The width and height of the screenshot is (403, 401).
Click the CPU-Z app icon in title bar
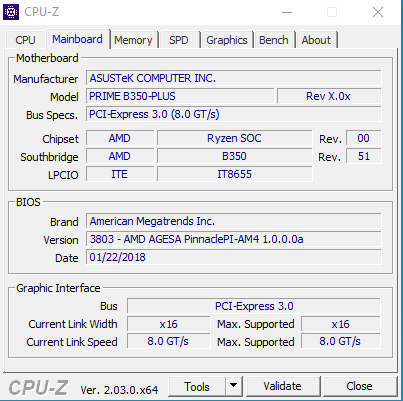point(11,12)
